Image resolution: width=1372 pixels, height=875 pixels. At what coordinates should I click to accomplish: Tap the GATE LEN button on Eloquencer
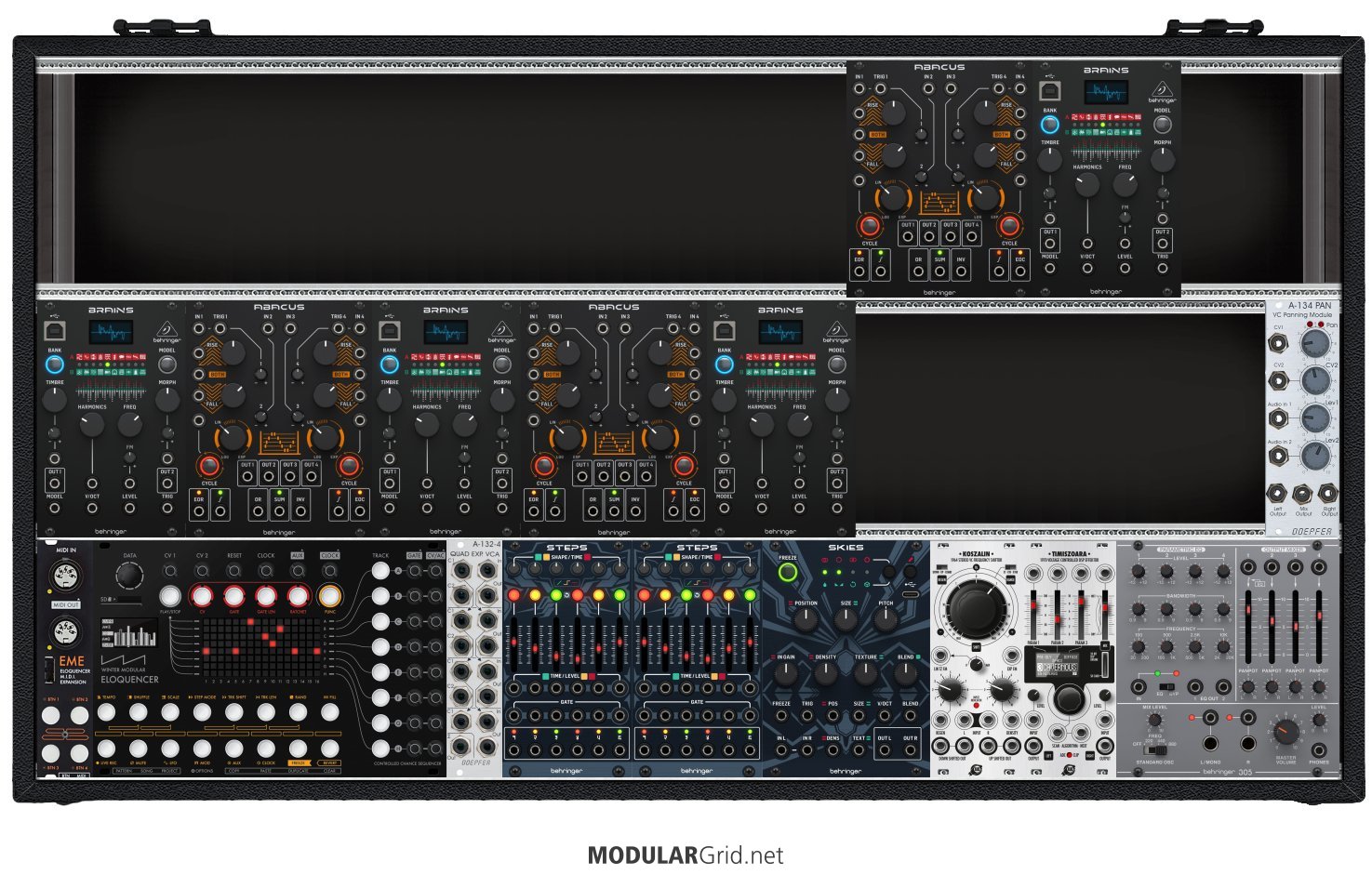[266, 596]
